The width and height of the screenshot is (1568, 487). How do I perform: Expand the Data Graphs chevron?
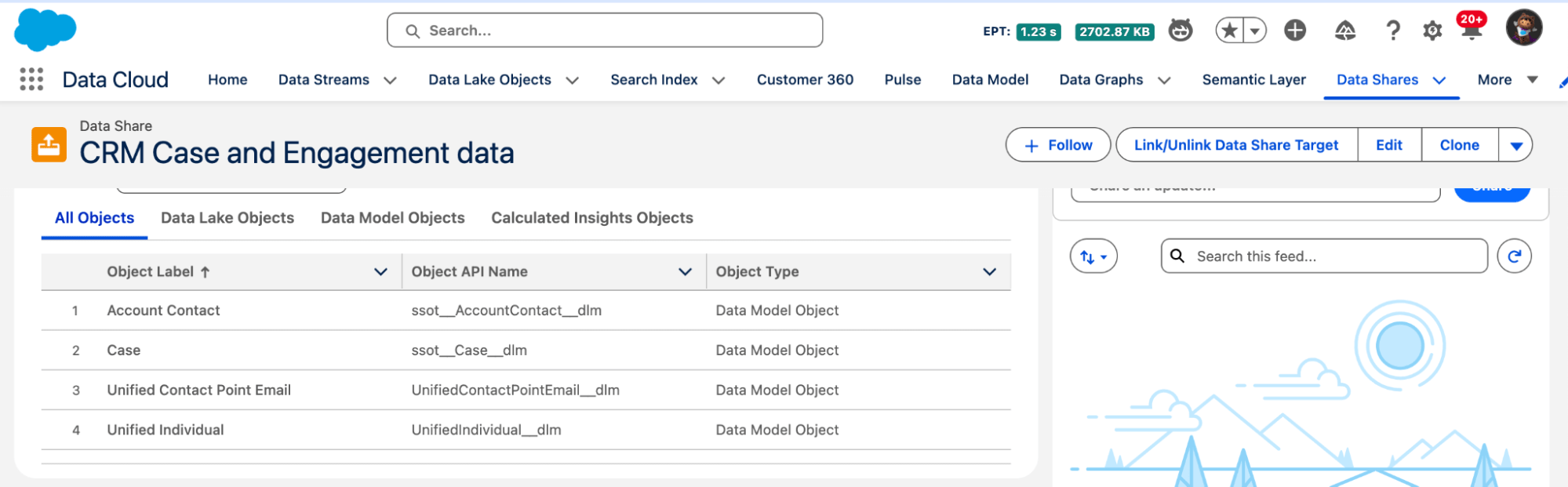click(x=1164, y=80)
